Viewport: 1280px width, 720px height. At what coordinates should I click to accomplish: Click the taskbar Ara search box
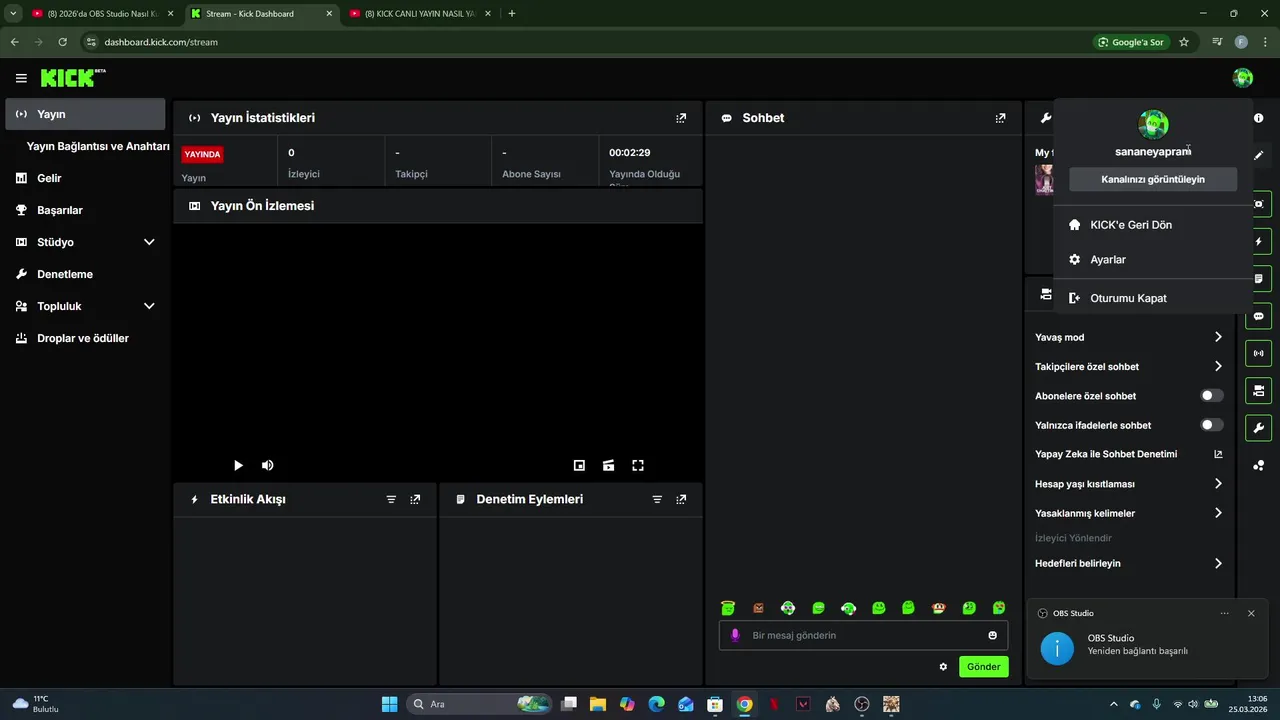pos(480,704)
